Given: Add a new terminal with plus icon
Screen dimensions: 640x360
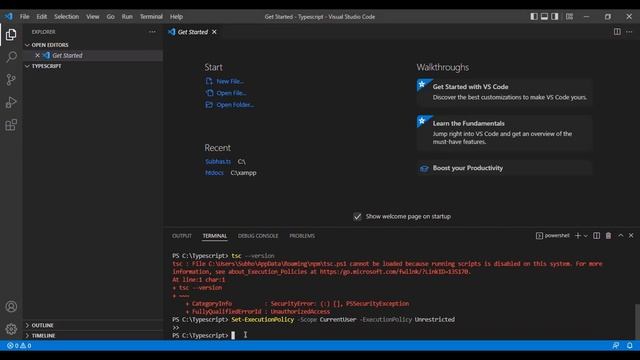Looking at the screenshot, I should 577,236.
